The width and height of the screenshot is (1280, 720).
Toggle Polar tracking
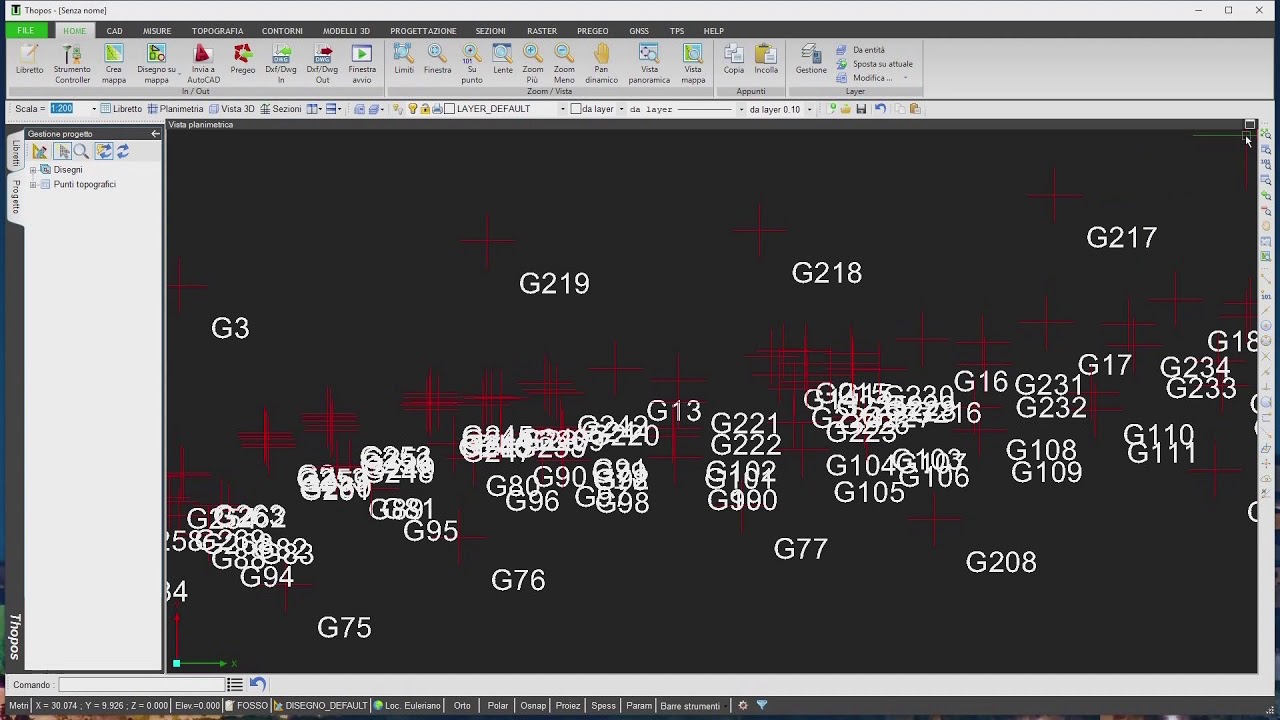498,705
